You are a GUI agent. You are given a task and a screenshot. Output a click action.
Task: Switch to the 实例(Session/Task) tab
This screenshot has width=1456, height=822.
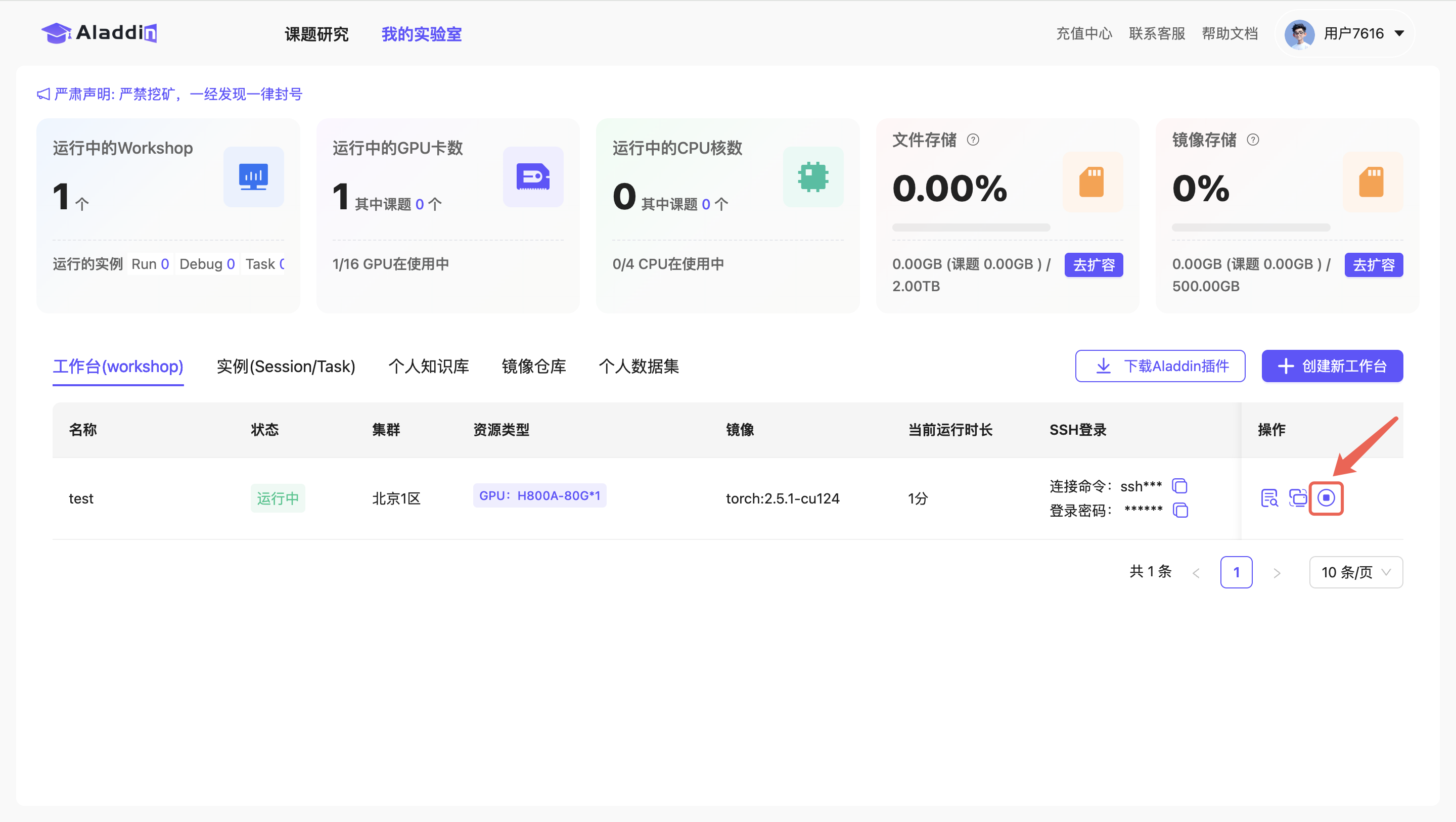286,367
